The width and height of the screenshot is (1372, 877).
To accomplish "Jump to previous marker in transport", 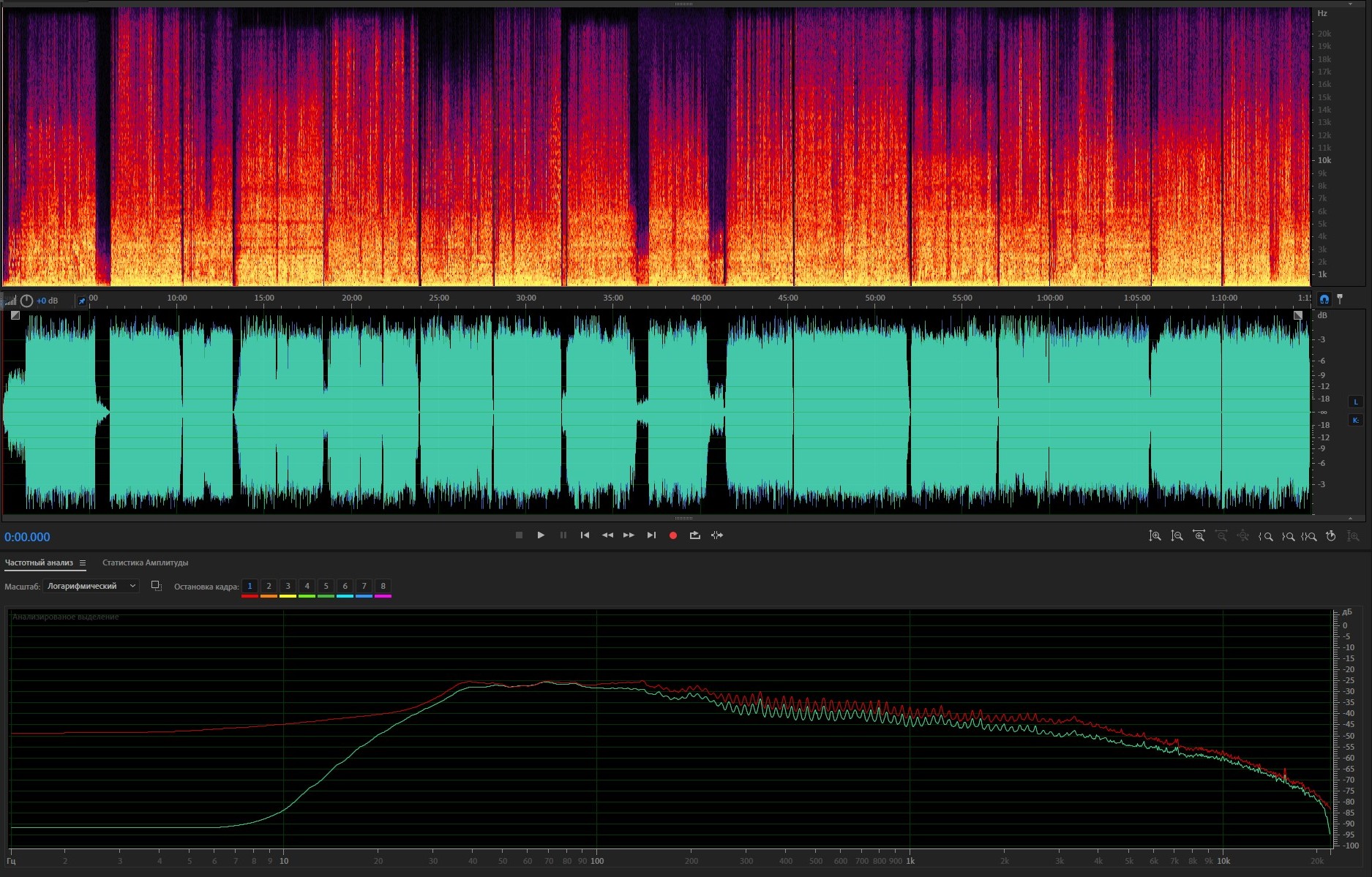I will click(585, 535).
